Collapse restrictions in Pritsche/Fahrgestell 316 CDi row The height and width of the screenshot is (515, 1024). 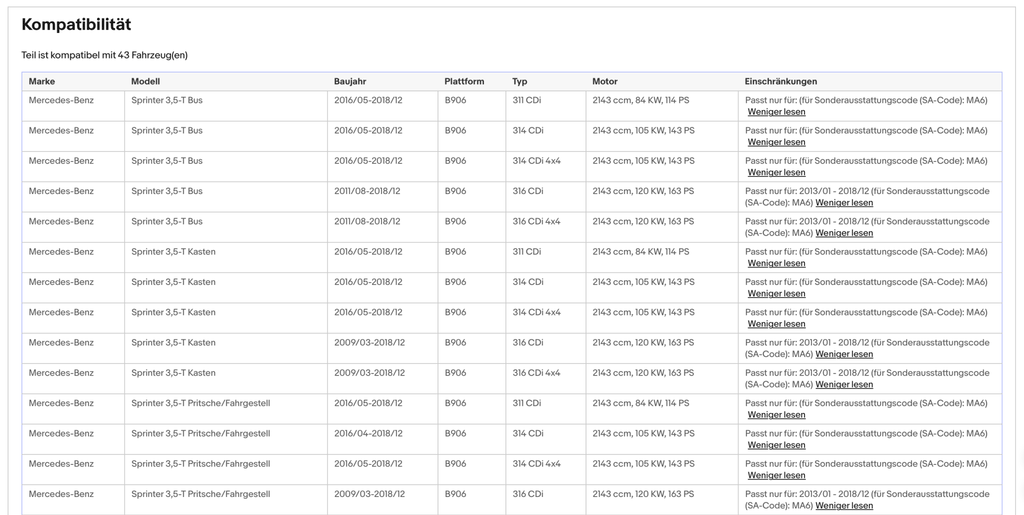point(844,506)
